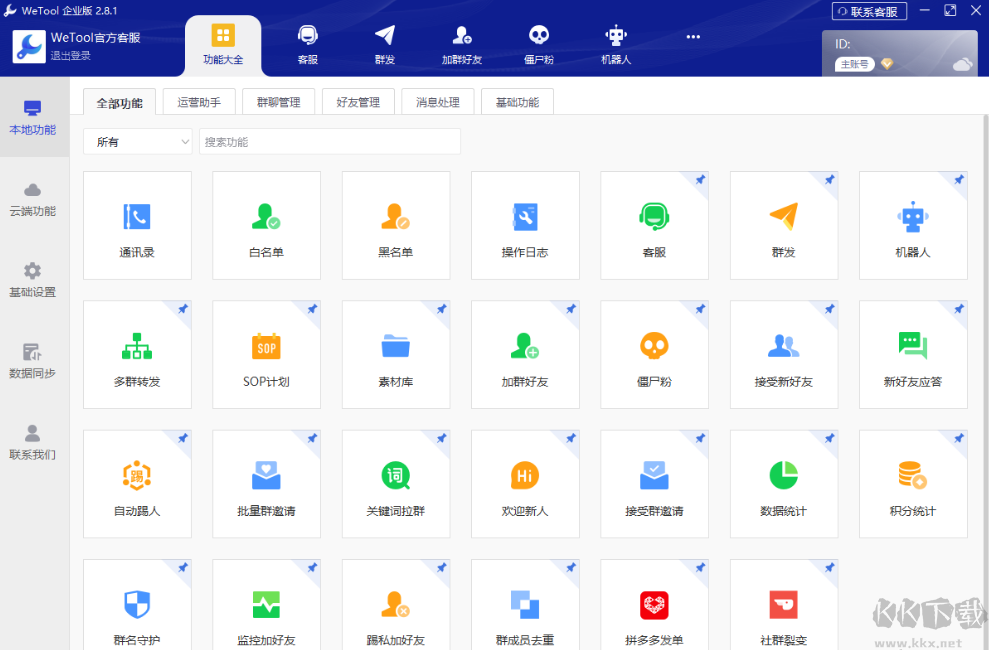Select 基础设置 in the left sidebar

(x=33, y=280)
